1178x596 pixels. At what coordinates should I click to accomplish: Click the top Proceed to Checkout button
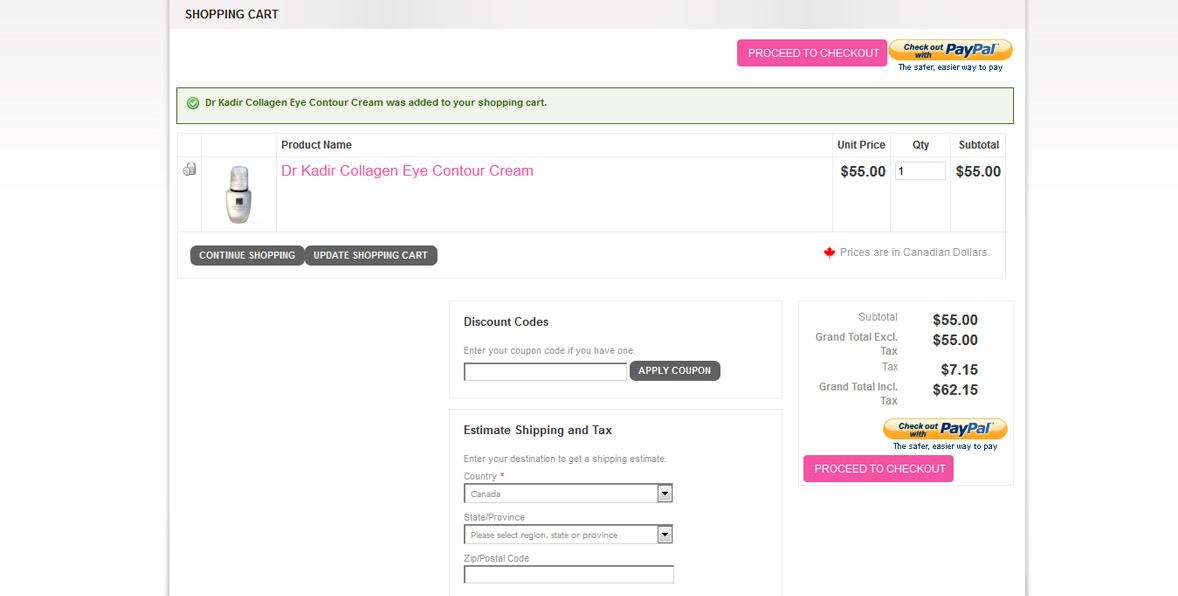click(812, 53)
